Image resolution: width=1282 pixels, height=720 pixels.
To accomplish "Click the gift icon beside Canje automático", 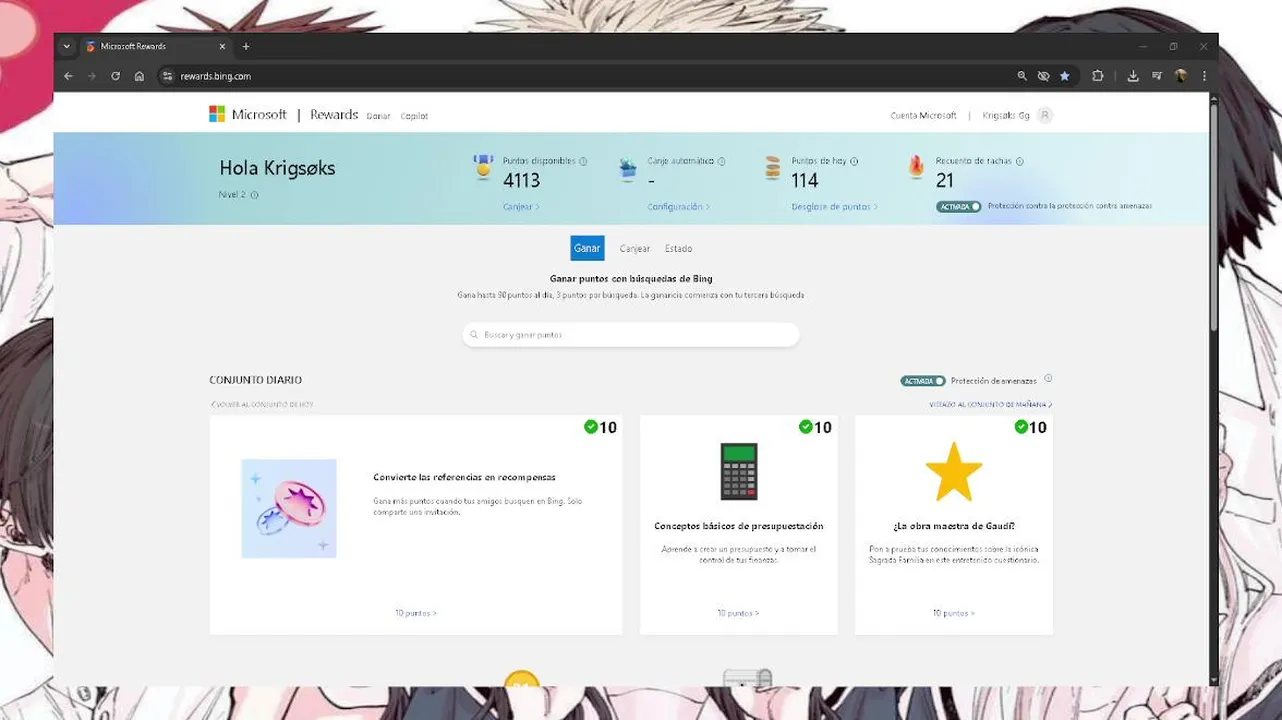I will (628, 168).
